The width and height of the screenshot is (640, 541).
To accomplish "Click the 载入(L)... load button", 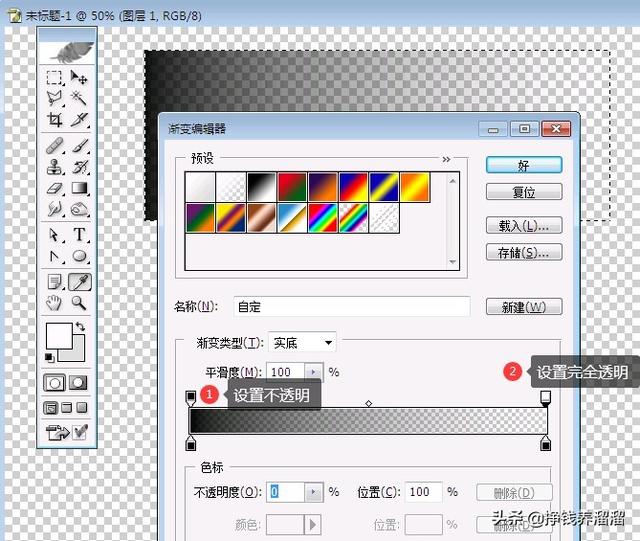I will click(x=523, y=225).
